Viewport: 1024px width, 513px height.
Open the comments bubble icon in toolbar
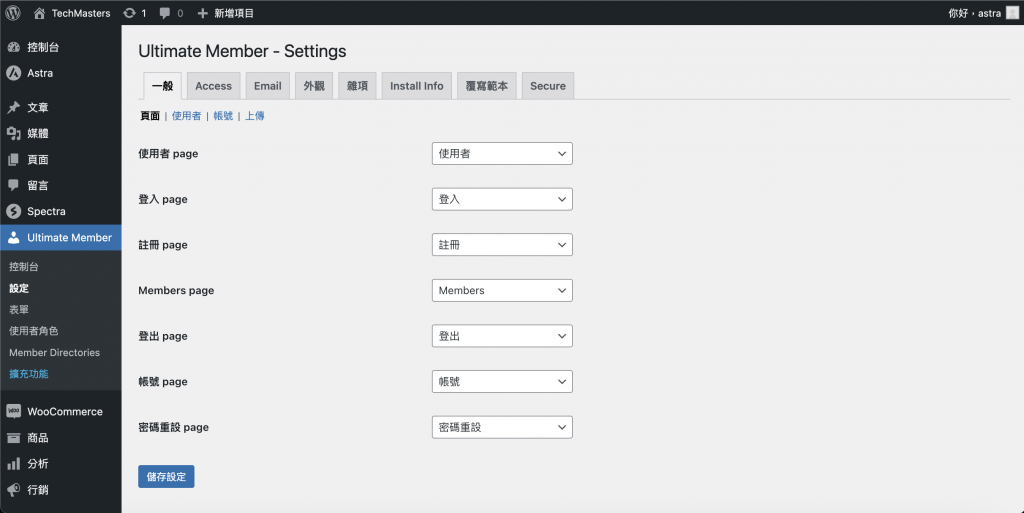[165, 13]
